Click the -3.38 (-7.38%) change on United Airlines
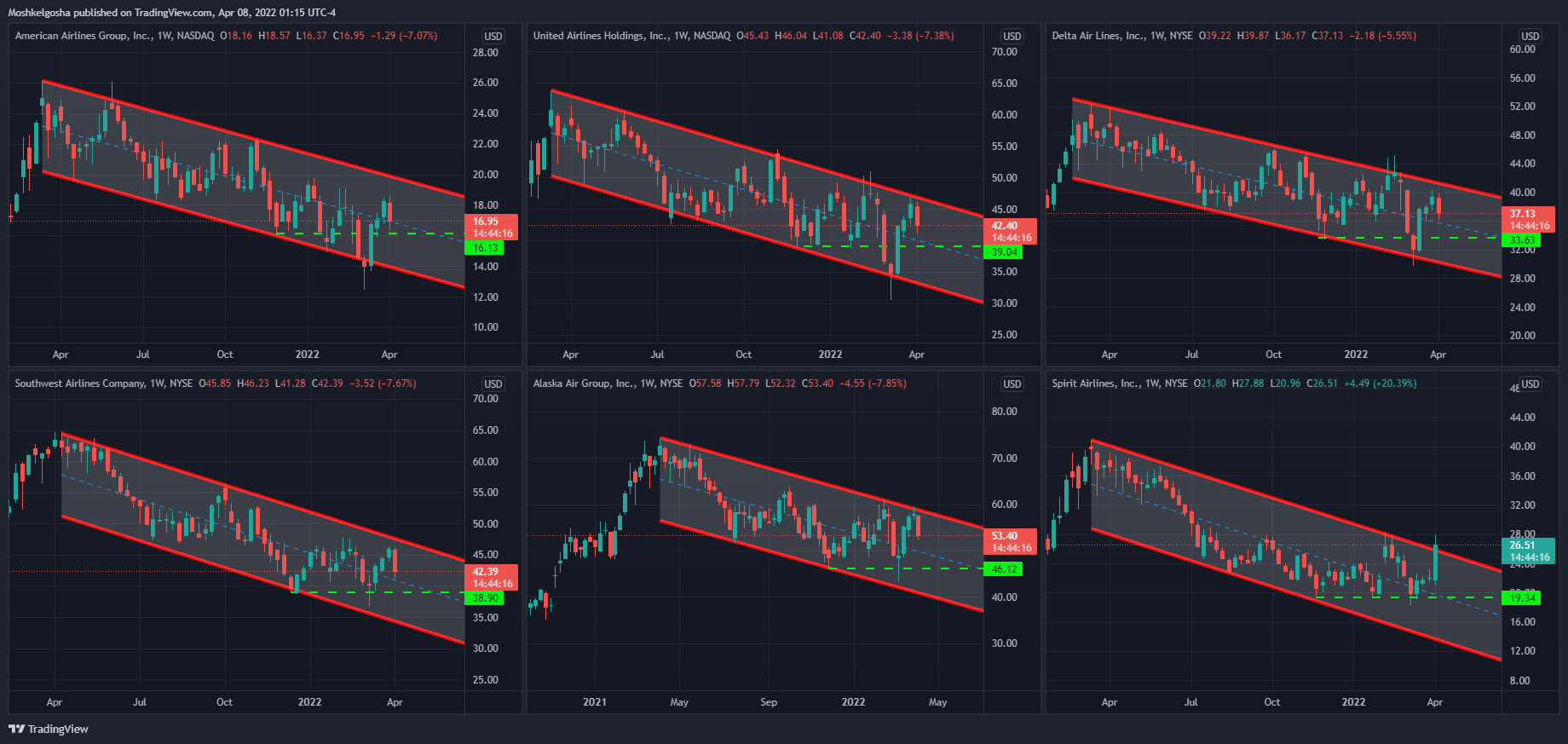1568x744 pixels. click(920, 36)
